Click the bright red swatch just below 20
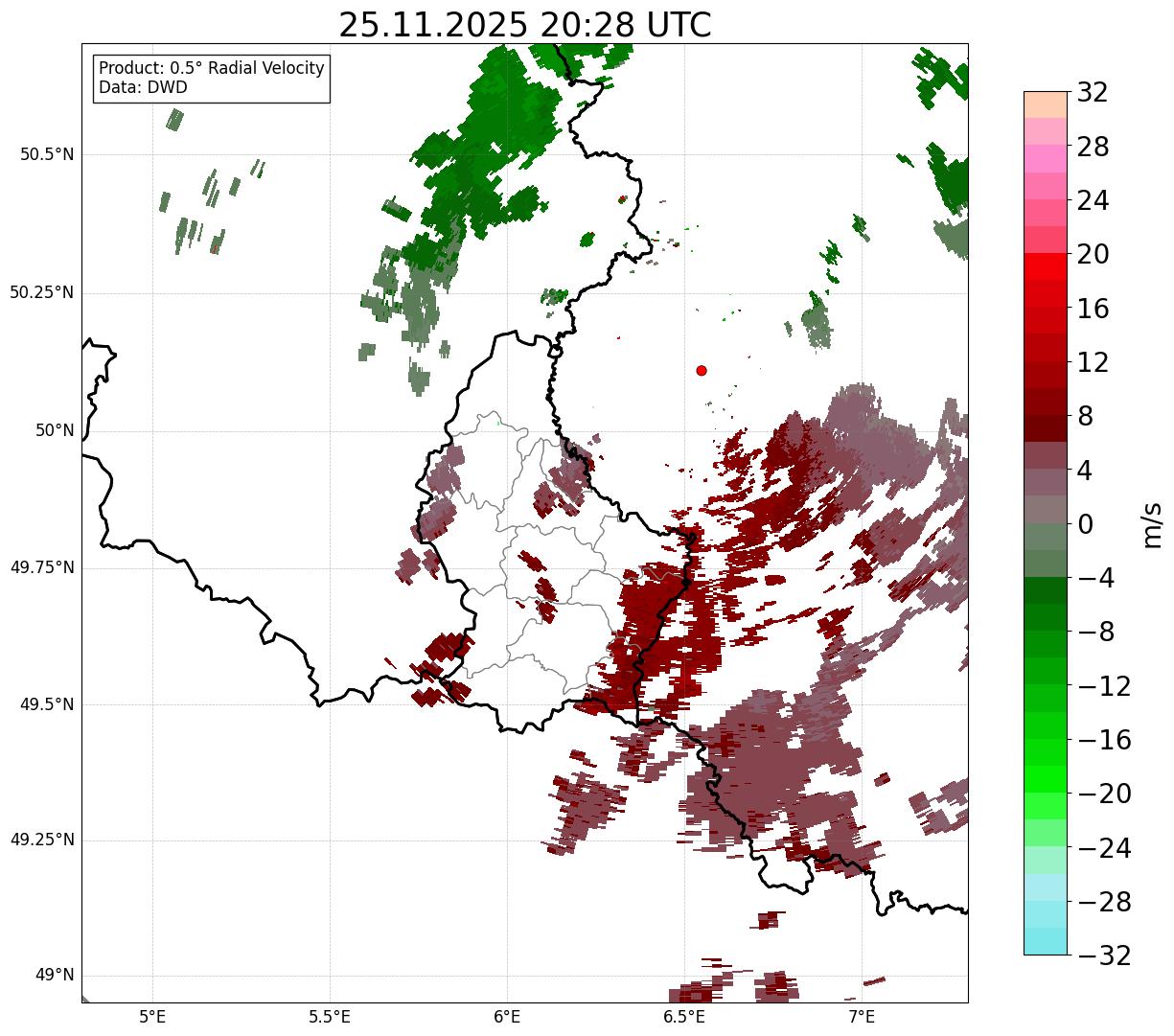The image size is (1174, 1036). [1046, 267]
